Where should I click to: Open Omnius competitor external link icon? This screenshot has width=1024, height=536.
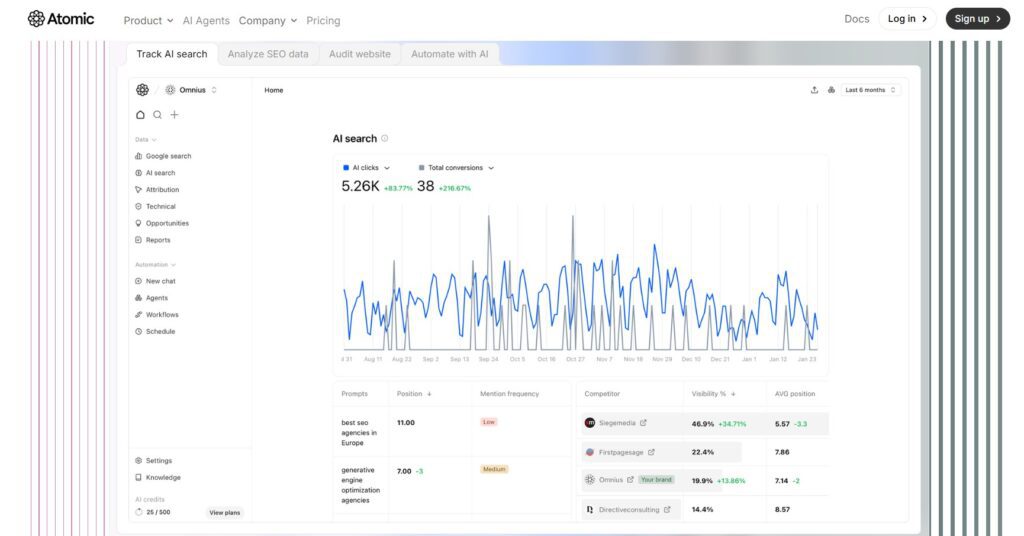[x=630, y=480]
